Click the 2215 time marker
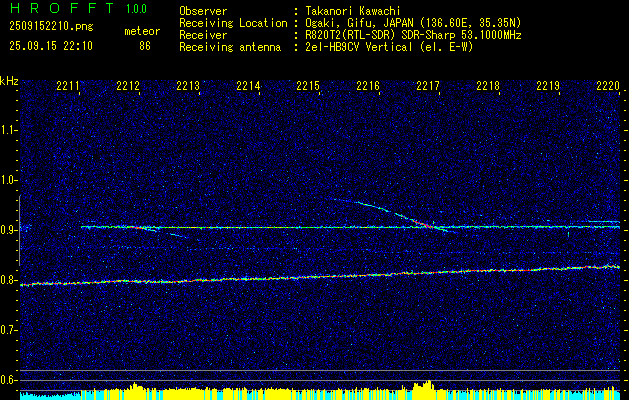Image resolution: width=629 pixels, height=400 pixels. point(308,86)
